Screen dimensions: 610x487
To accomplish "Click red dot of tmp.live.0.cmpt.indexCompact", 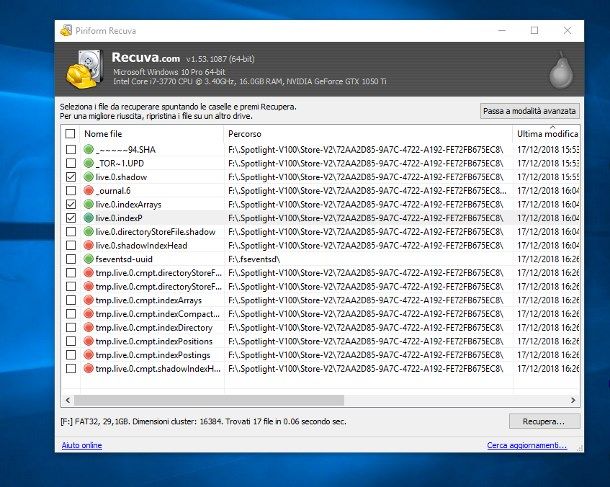I will coord(89,314).
